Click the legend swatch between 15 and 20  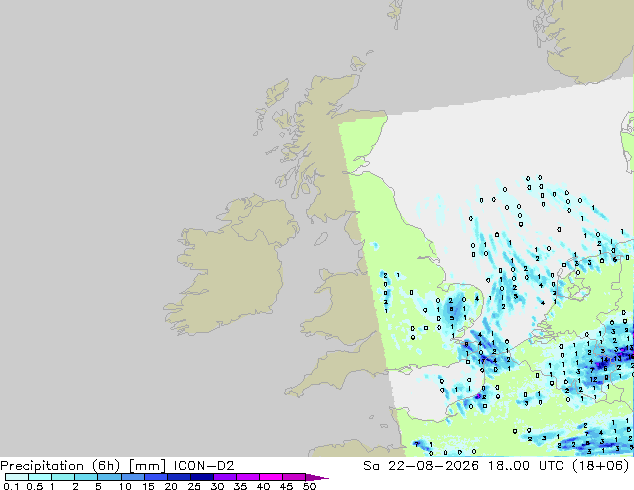156,477
